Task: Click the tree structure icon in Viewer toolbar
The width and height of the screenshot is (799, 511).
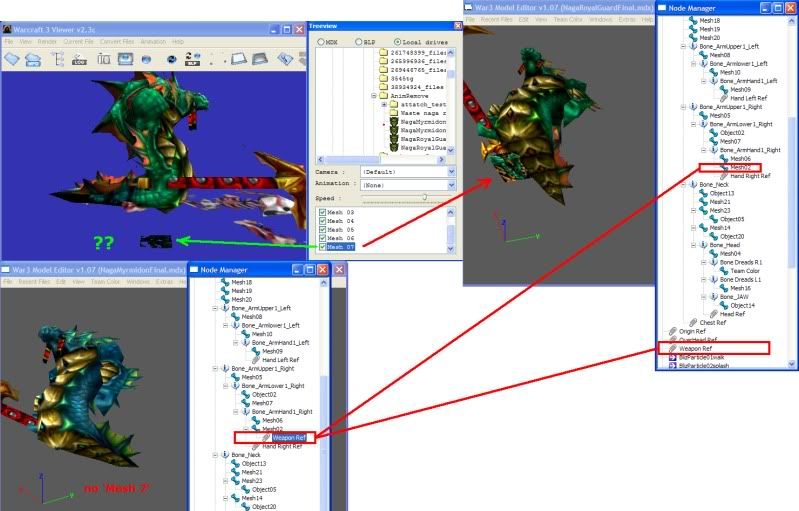Action: click(58, 59)
